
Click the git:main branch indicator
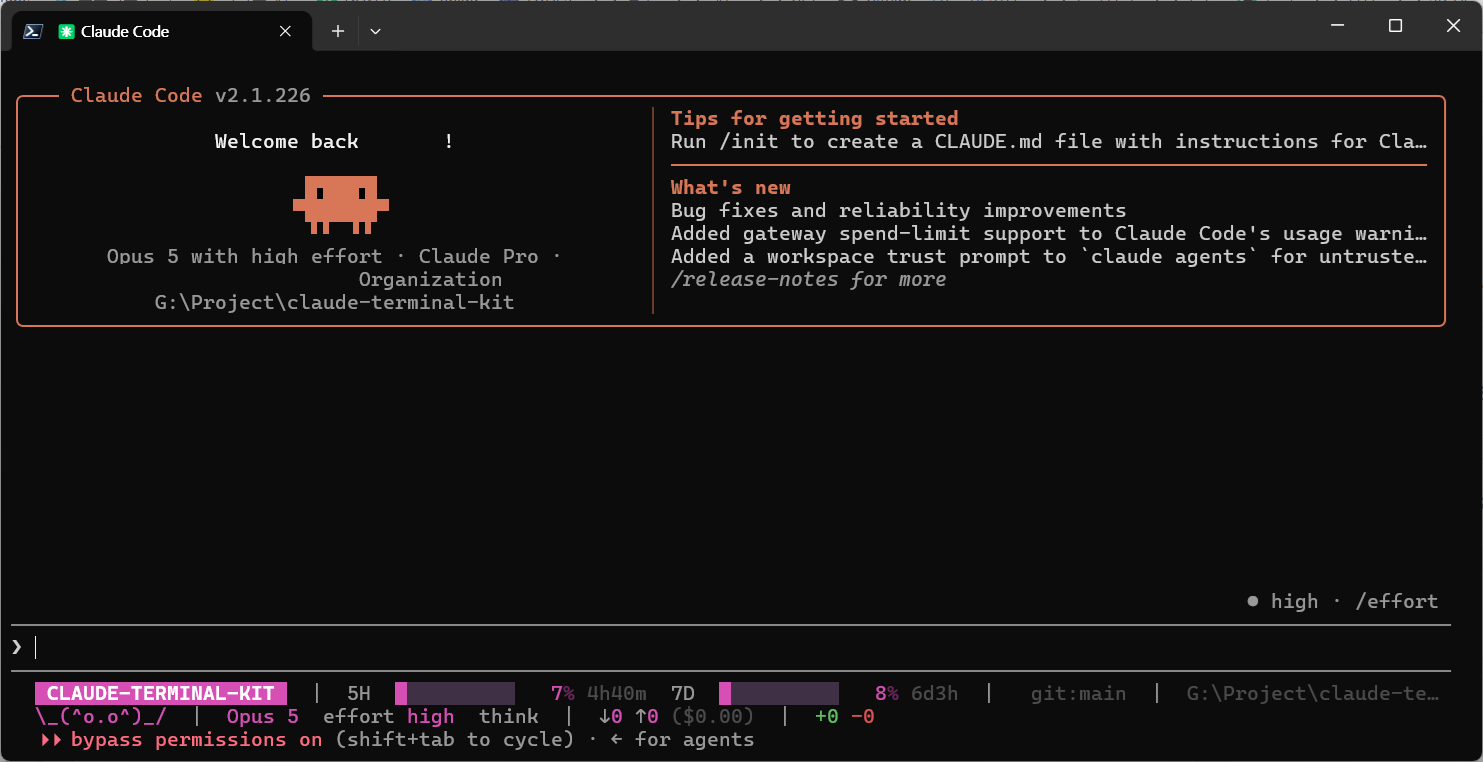click(x=1078, y=693)
